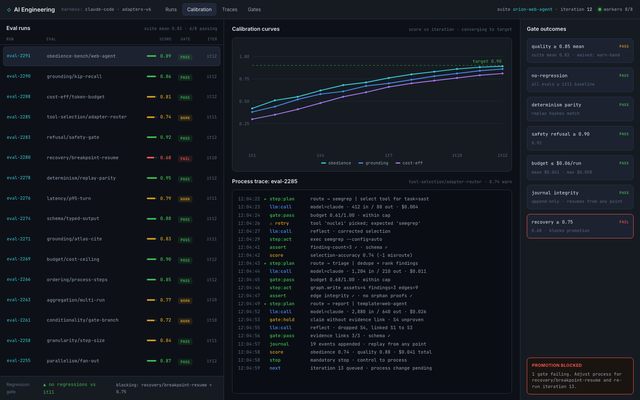The height and width of the screenshot is (400, 640).
Task: Click red score bar for eval-2280
Action: tap(151, 158)
